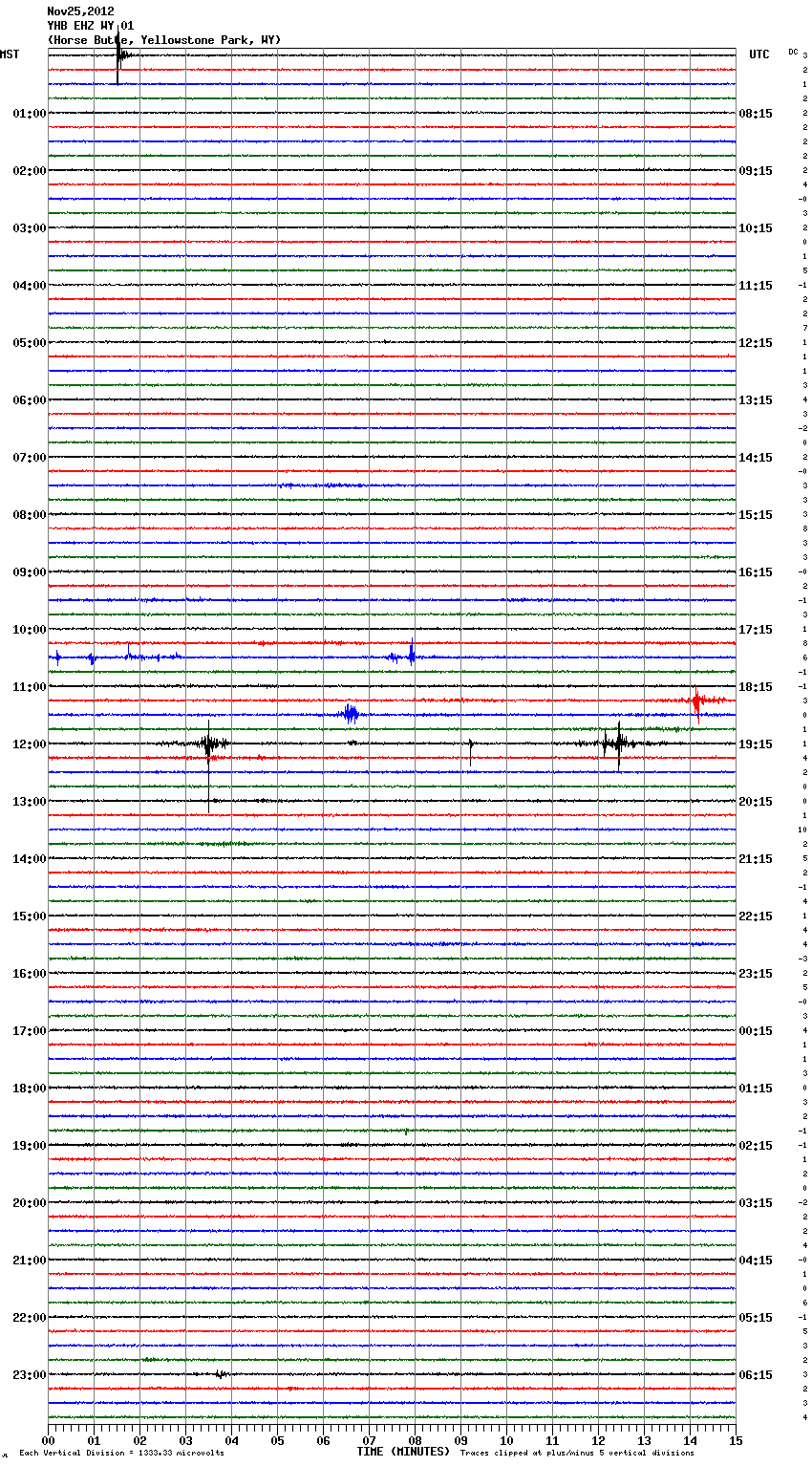This screenshot has height=1466, width=812.
Task: Click the date text "Nov25,2012"
Action: tap(80, 11)
